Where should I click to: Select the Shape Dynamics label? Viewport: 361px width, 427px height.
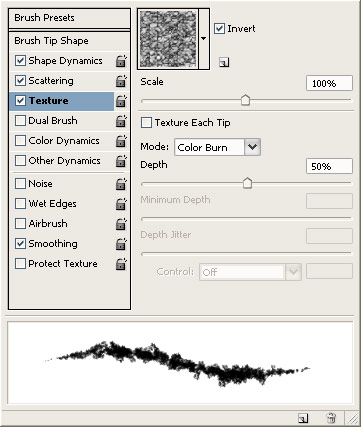(x=65, y=61)
